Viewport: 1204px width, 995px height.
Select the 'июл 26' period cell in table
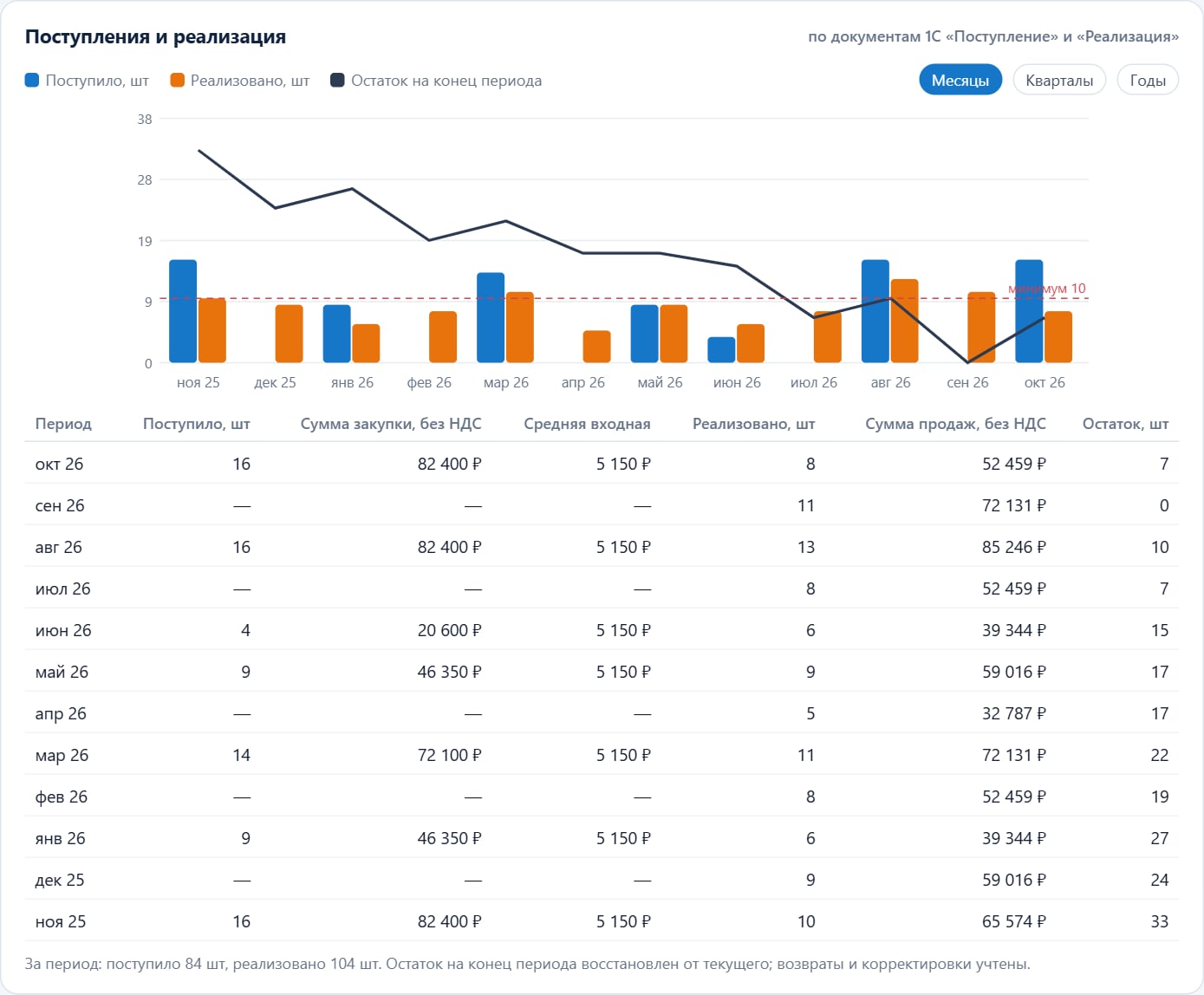pos(62,589)
